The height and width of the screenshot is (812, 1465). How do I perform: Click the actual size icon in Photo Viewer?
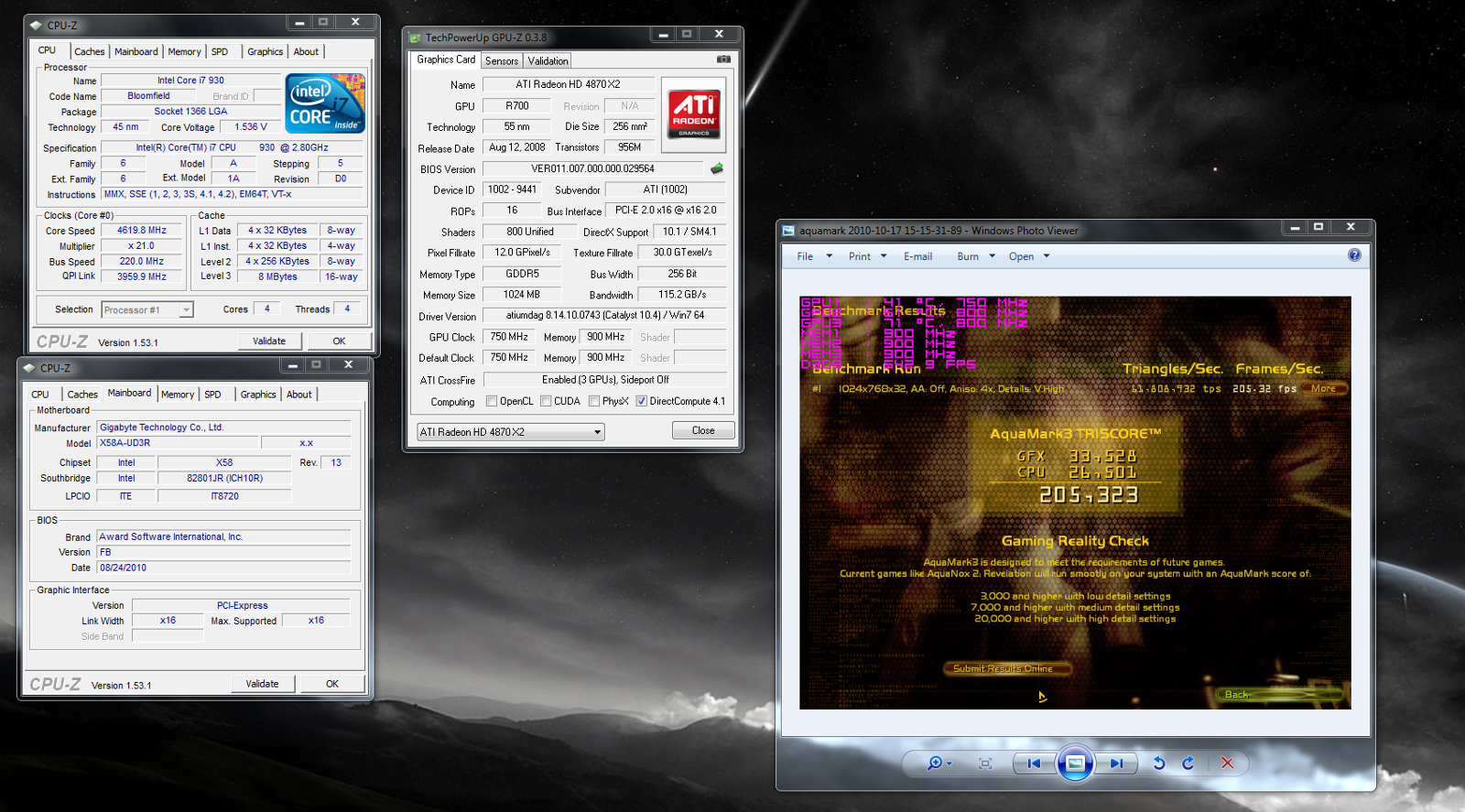[x=985, y=763]
